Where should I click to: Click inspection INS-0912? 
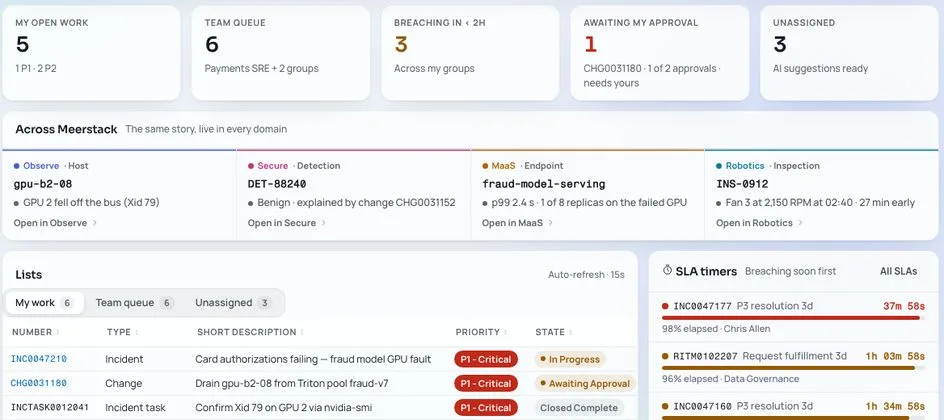[742, 184]
